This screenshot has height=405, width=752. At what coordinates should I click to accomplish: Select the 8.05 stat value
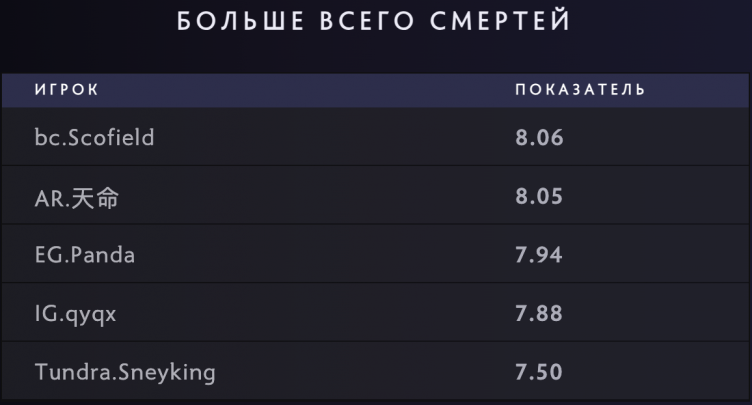coord(539,197)
